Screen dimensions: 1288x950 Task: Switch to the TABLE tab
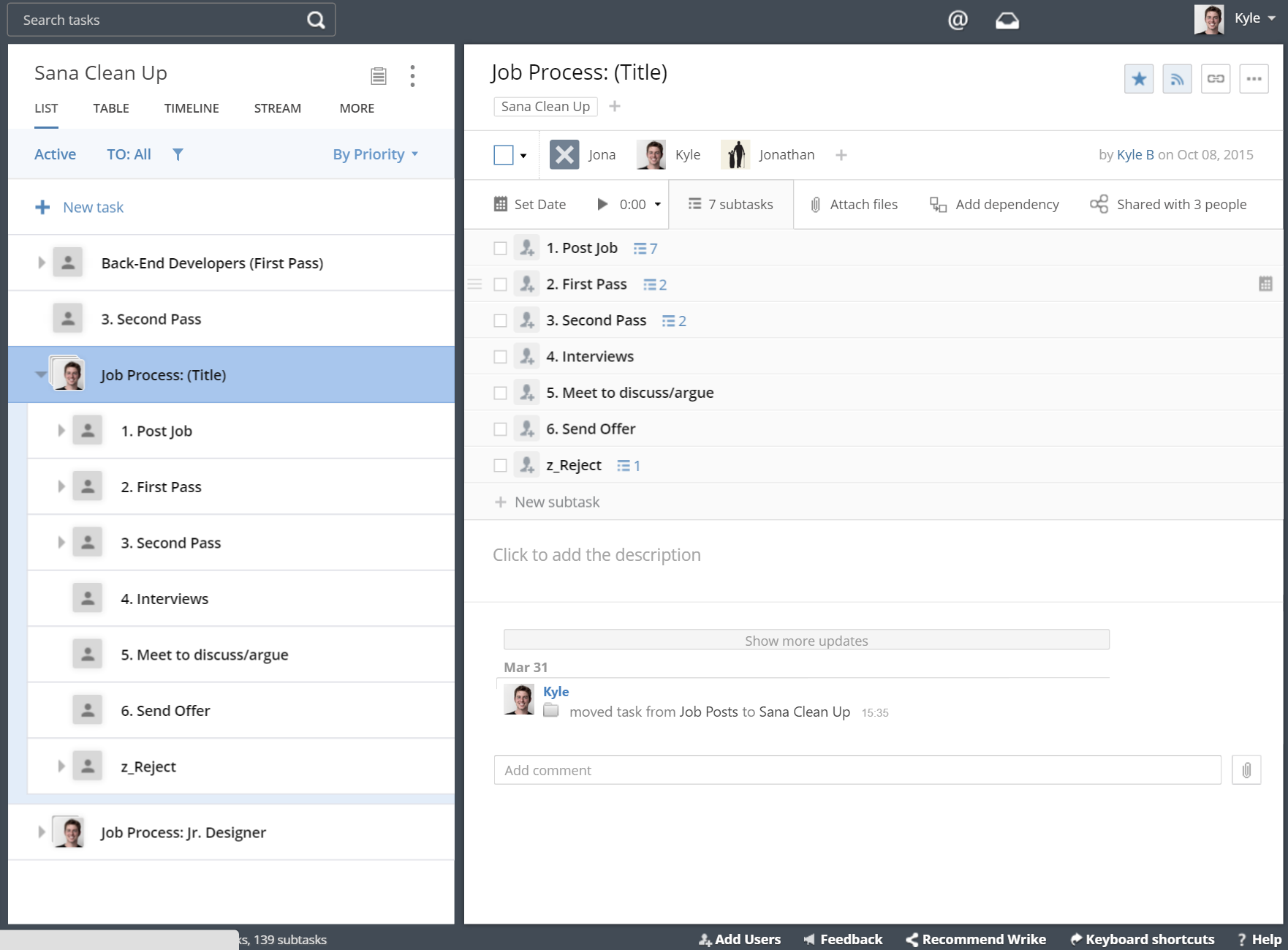111,108
